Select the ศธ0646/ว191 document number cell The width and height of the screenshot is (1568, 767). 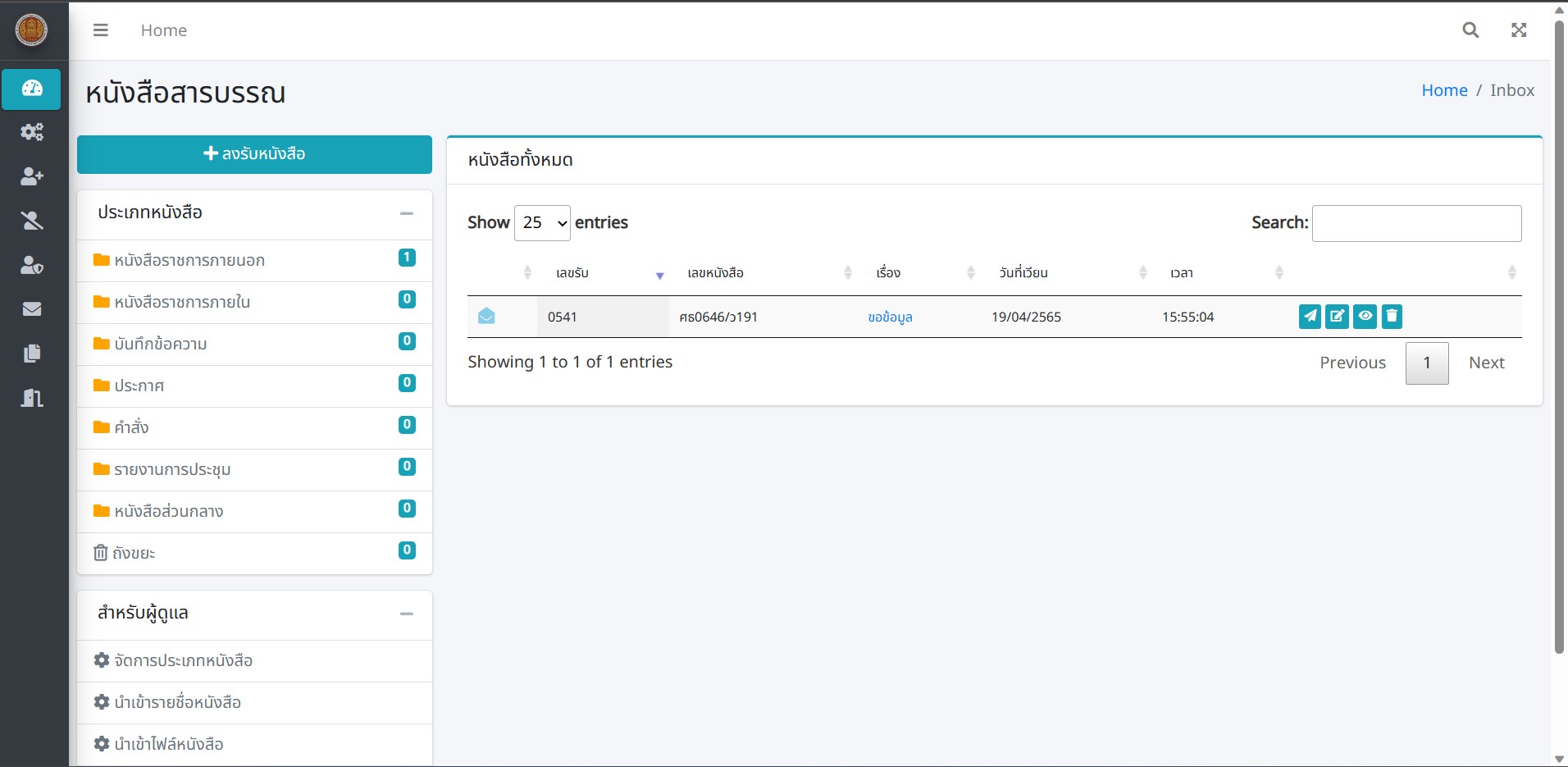click(763, 317)
